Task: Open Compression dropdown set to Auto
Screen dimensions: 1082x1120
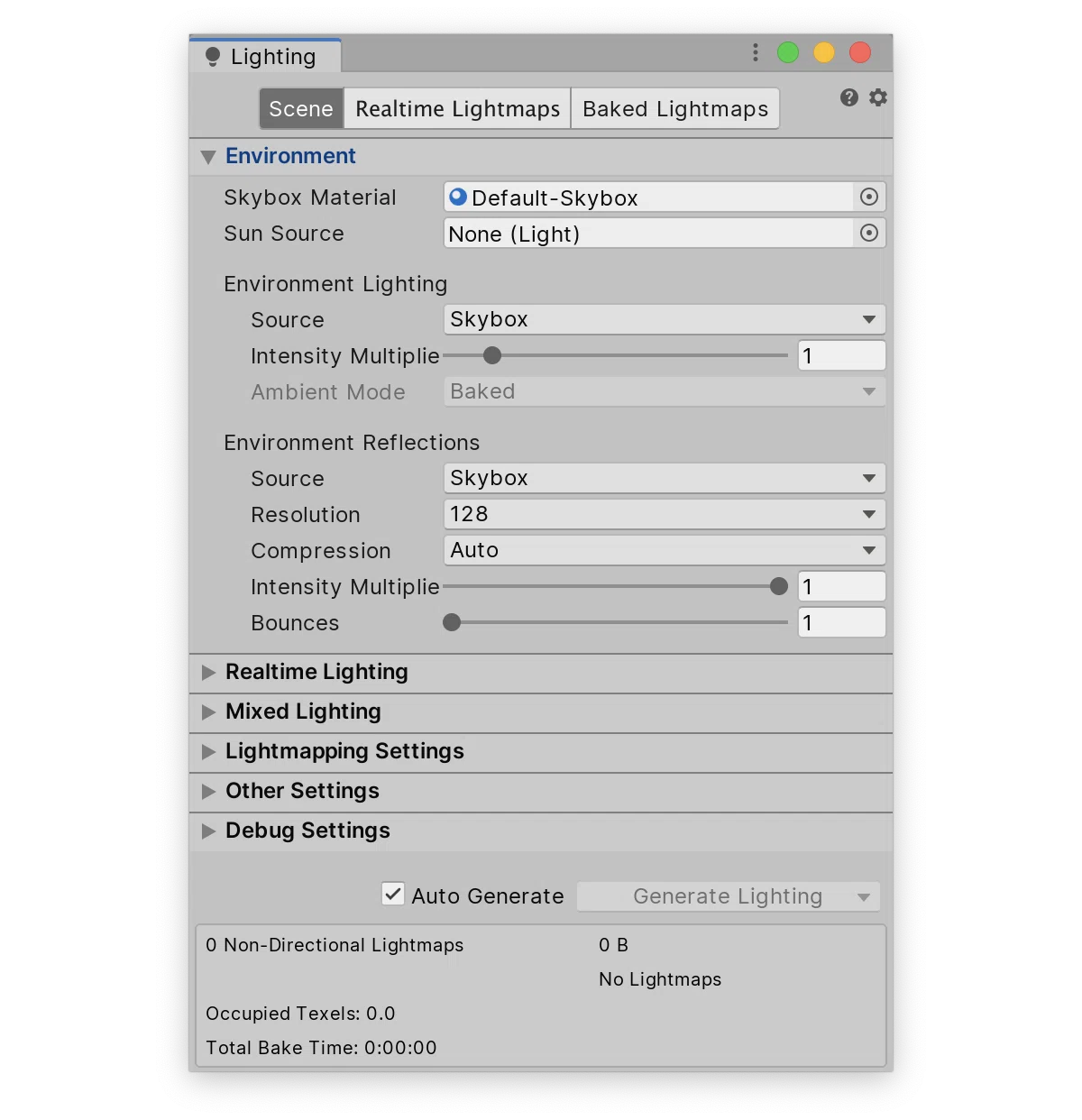Action: coord(665,550)
